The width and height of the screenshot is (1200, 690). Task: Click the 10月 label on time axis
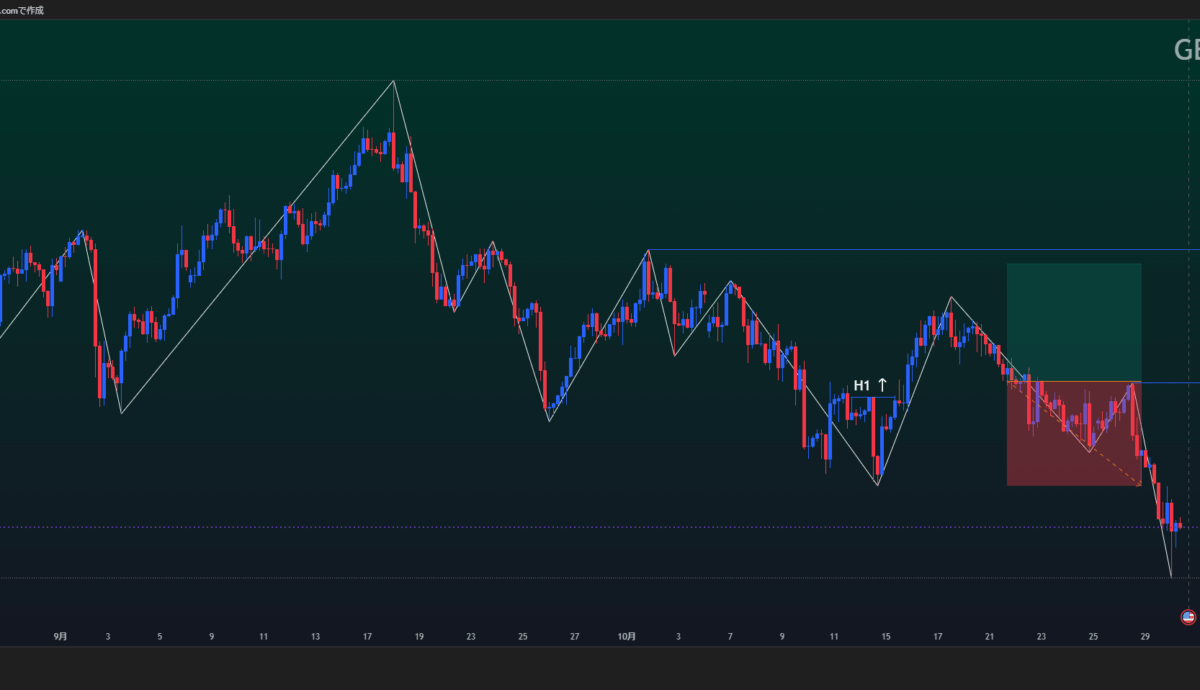pyautogui.click(x=627, y=636)
